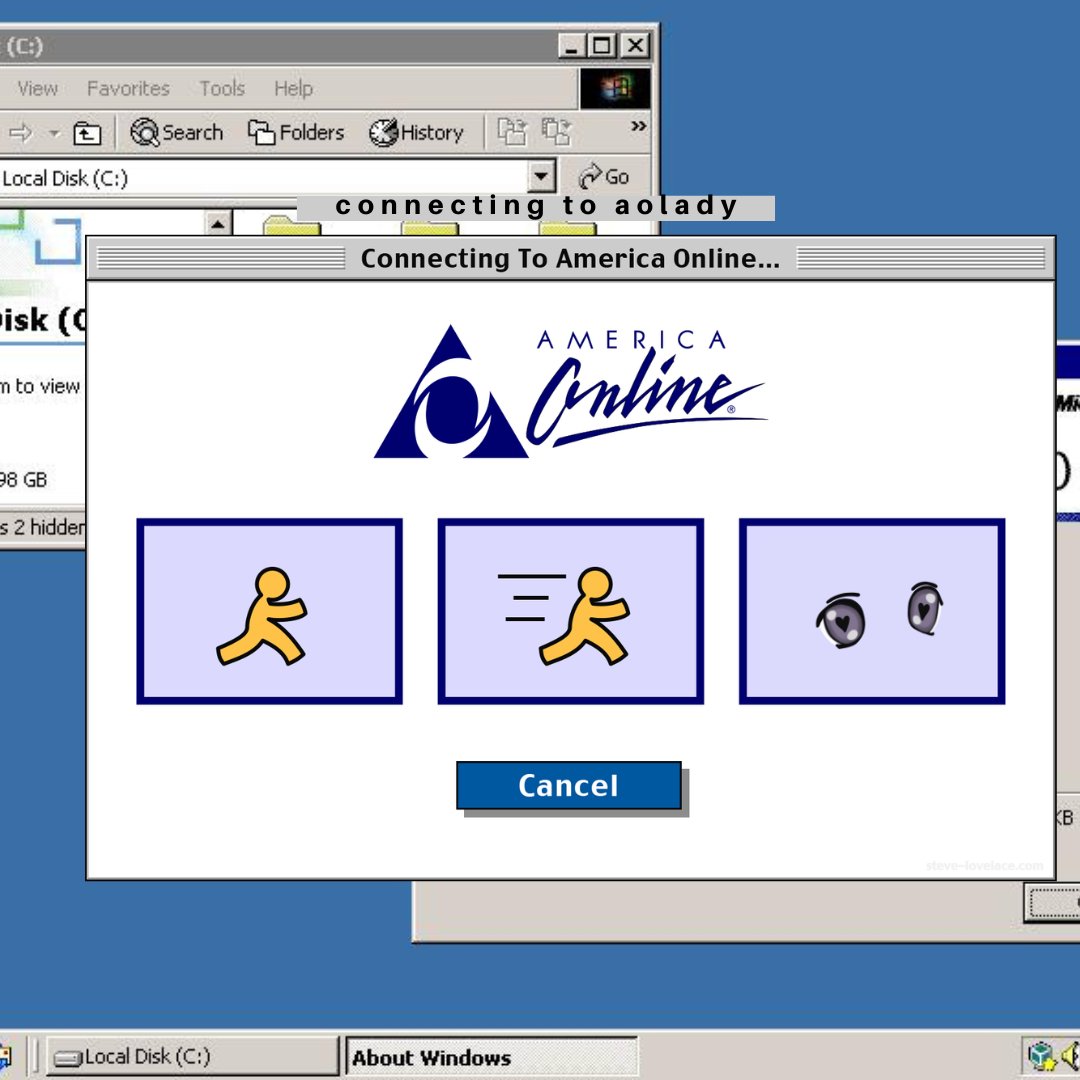Click the scroll up arrow in Explorer

218,224
